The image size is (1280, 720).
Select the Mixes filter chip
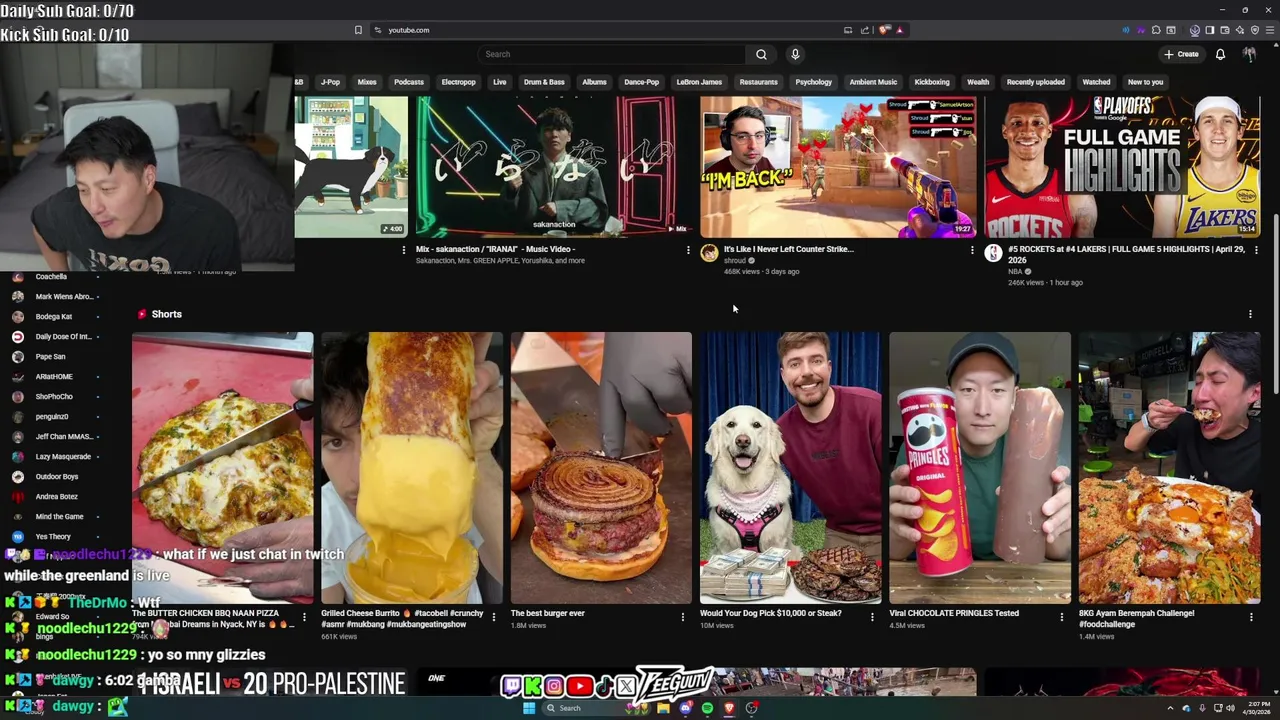[367, 82]
